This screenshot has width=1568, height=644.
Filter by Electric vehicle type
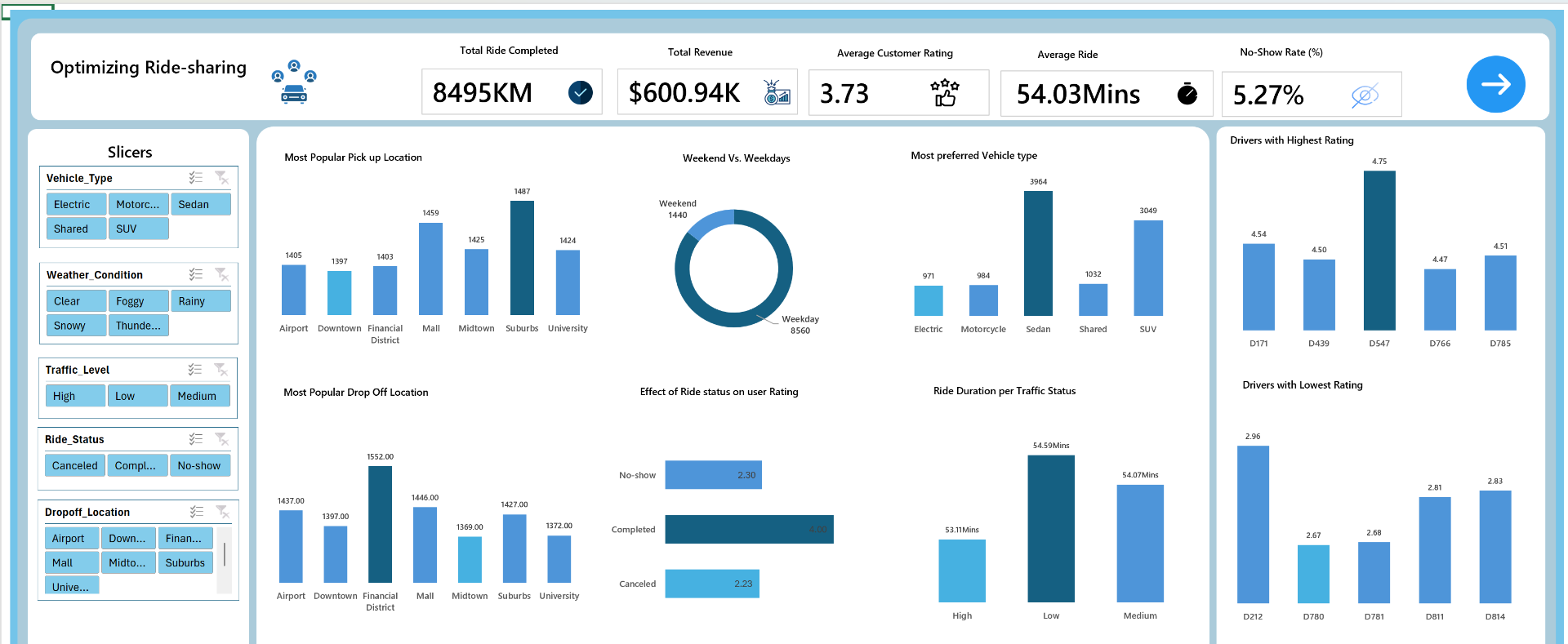(76, 204)
